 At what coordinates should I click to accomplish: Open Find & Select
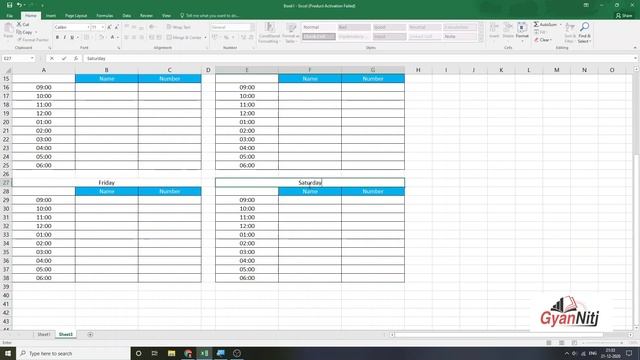coord(584,33)
